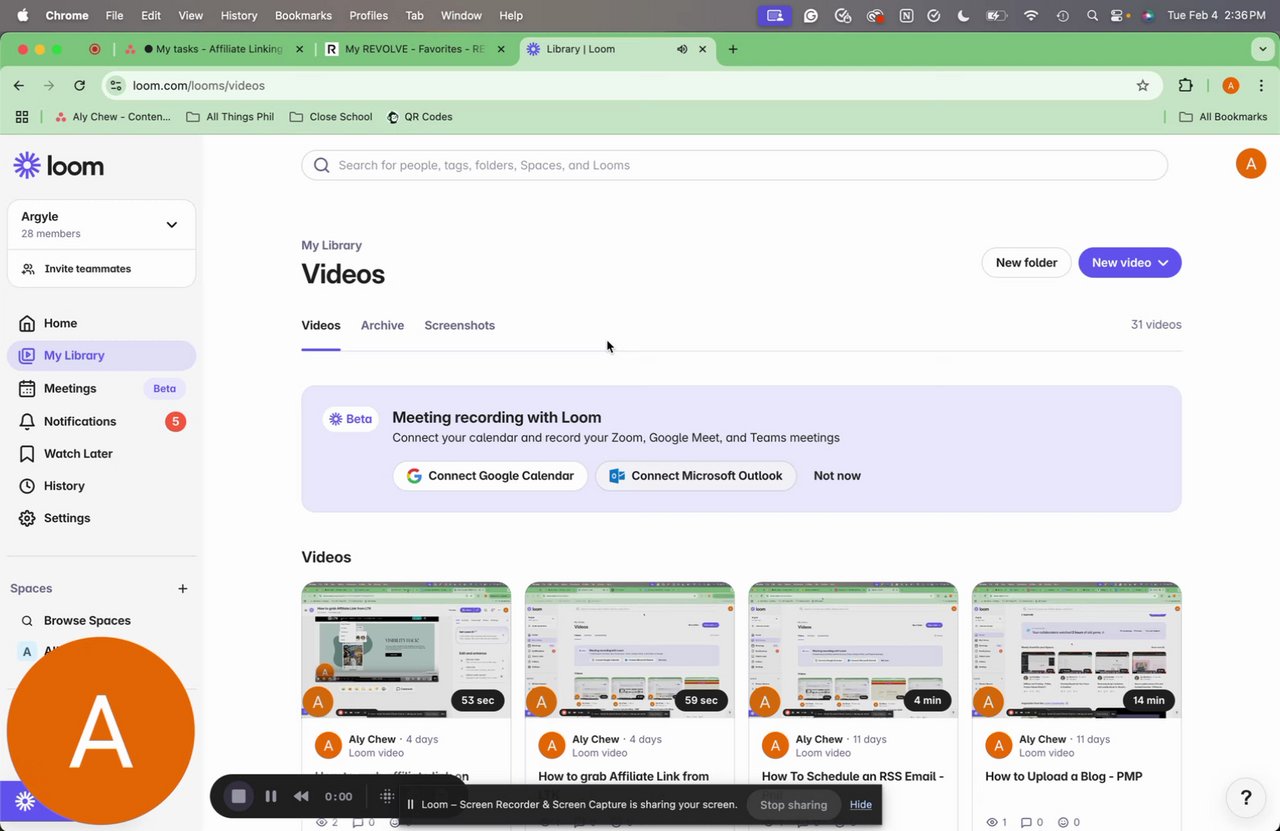Switch to the My REVOLVE - Favorites tab
Screen dimensions: 1280x831
pyautogui.click(x=416, y=49)
